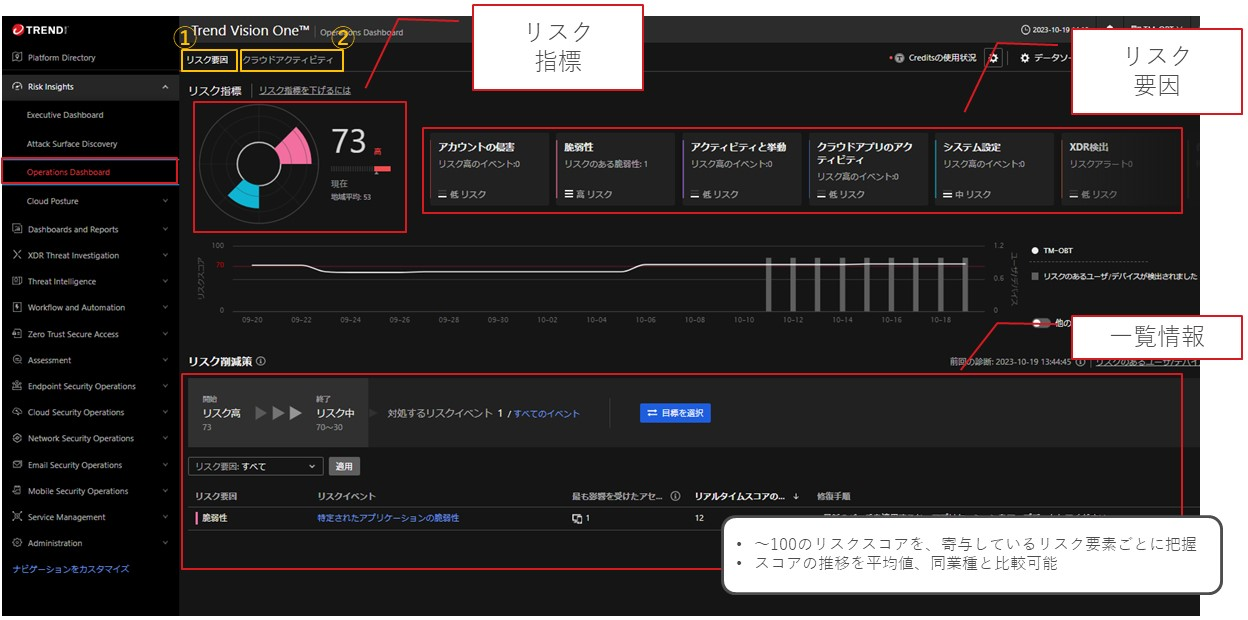Image resolution: width=1248 pixels, height=620 pixels.
Task: Click the Administration gear icon in sidebar
Action: (x=17, y=543)
